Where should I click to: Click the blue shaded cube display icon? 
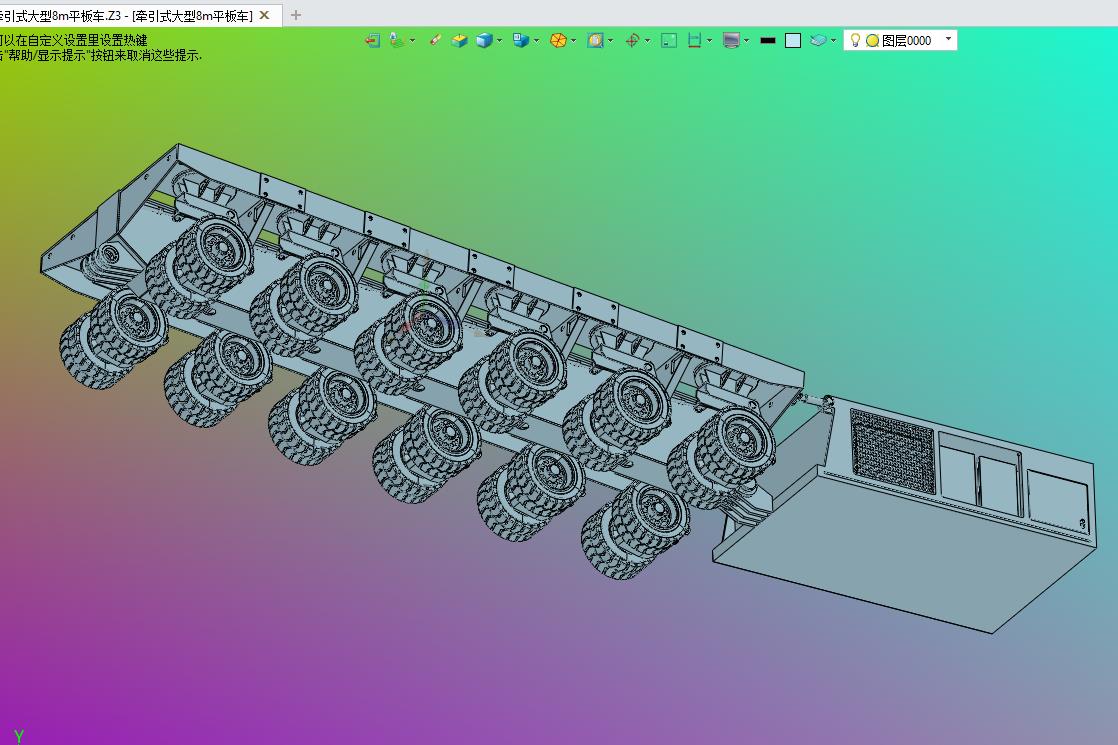[484, 41]
